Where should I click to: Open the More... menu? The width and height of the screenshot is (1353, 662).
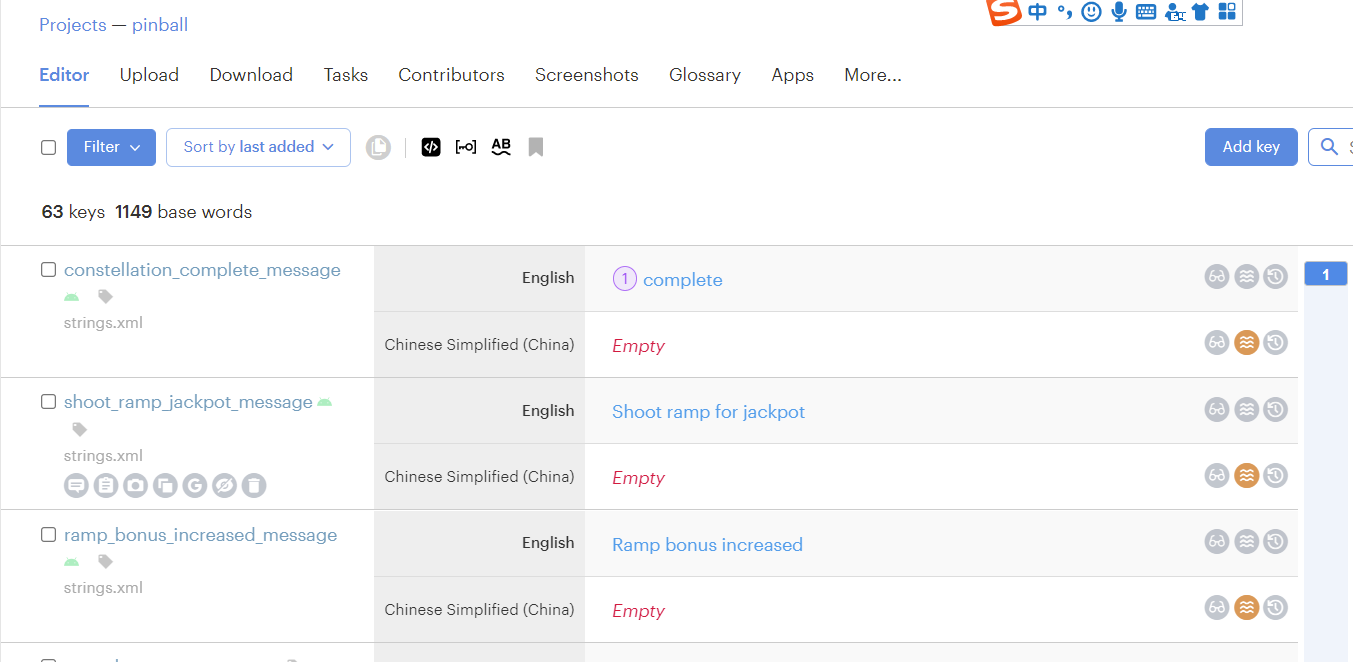click(x=872, y=75)
